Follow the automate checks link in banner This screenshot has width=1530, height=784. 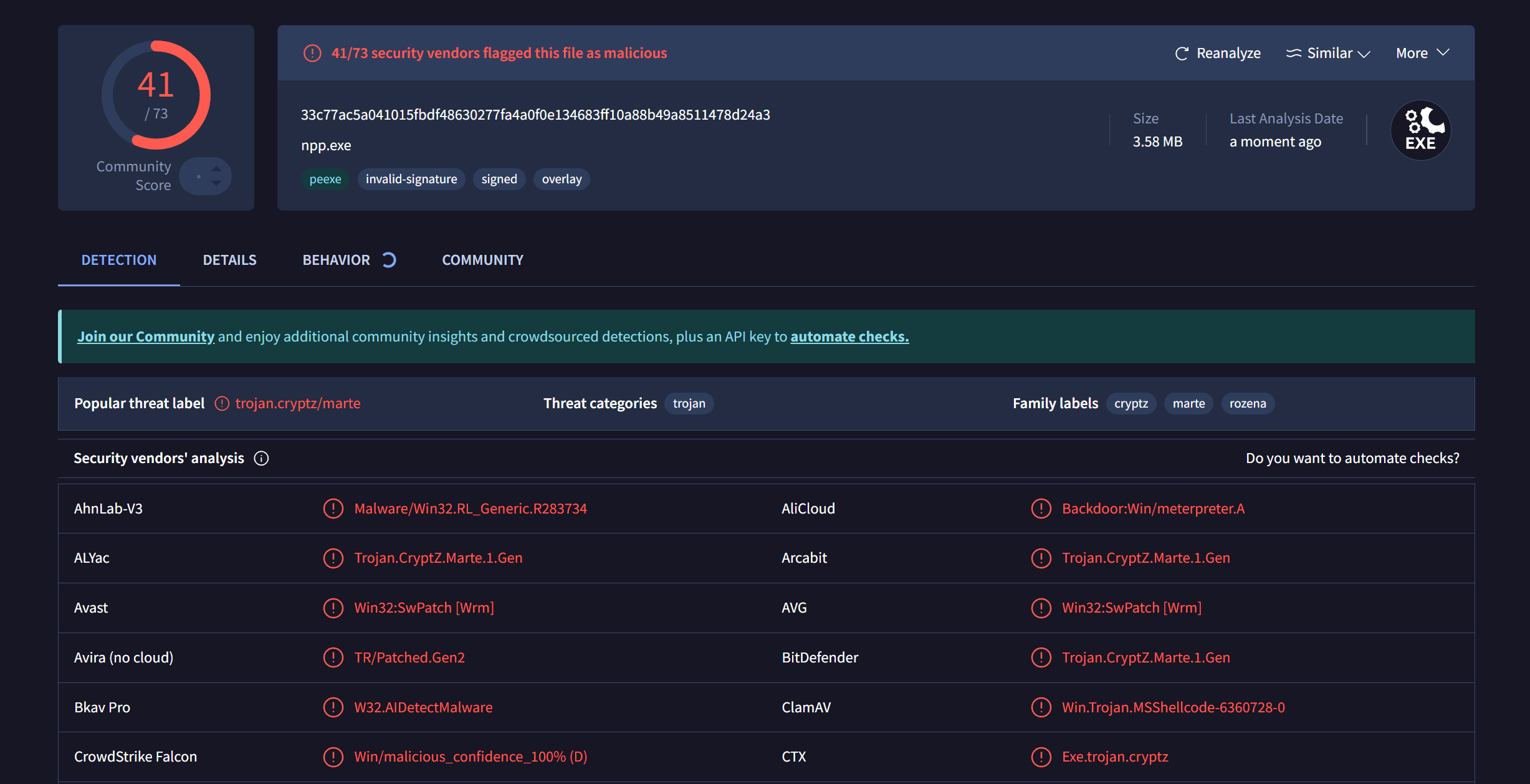click(849, 337)
